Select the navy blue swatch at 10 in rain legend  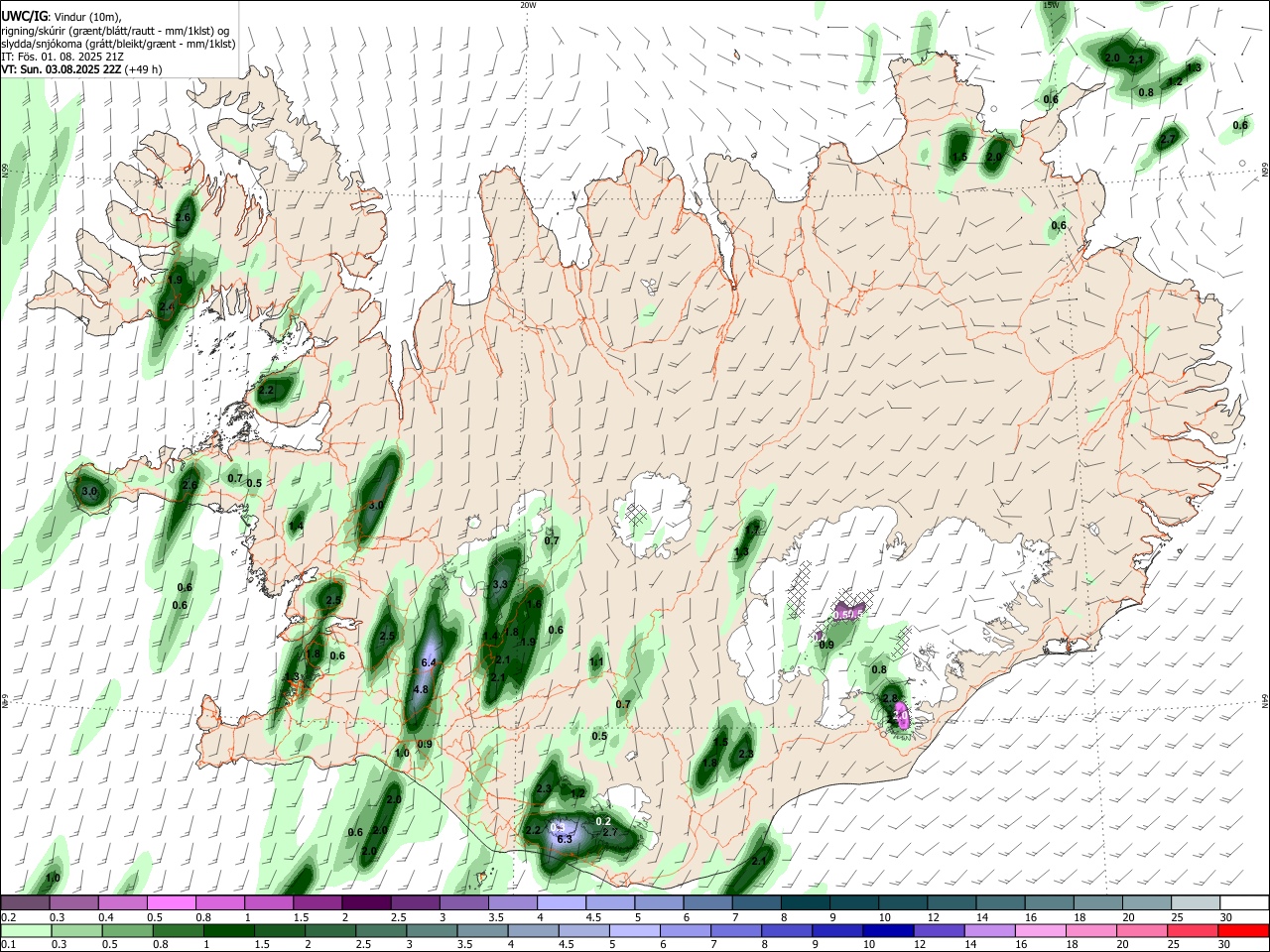pyautogui.click(x=887, y=930)
